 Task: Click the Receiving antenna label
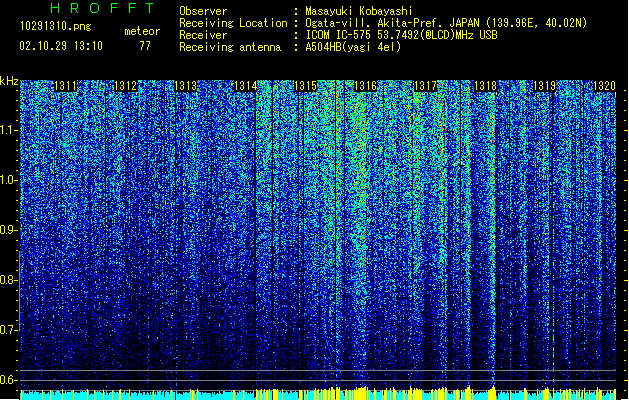point(230,47)
